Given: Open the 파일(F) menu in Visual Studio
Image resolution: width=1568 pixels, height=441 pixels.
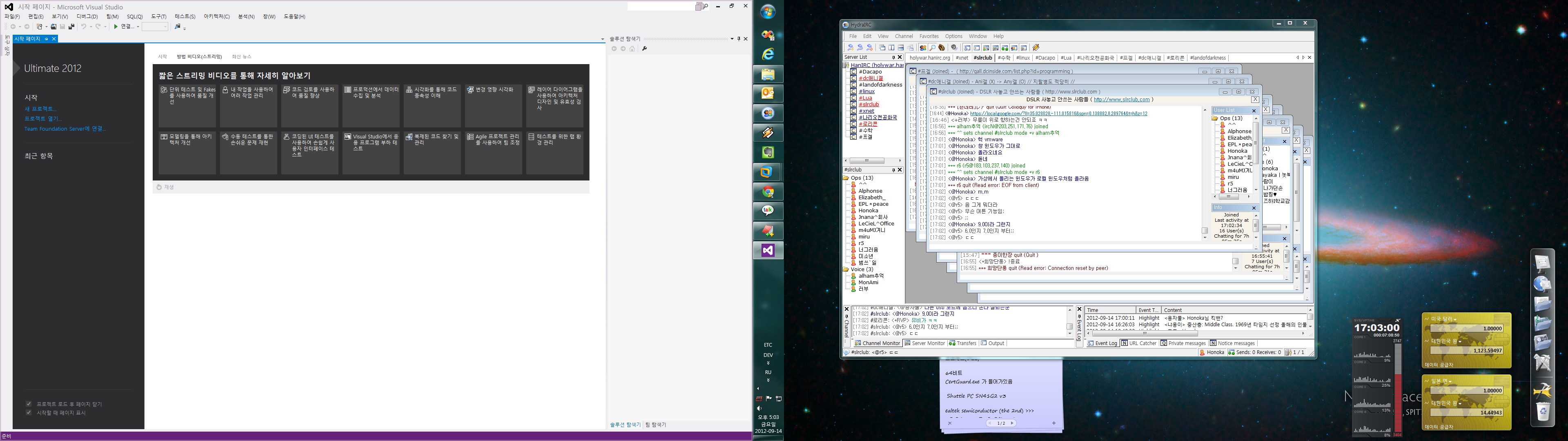Looking at the screenshot, I should (12, 16).
